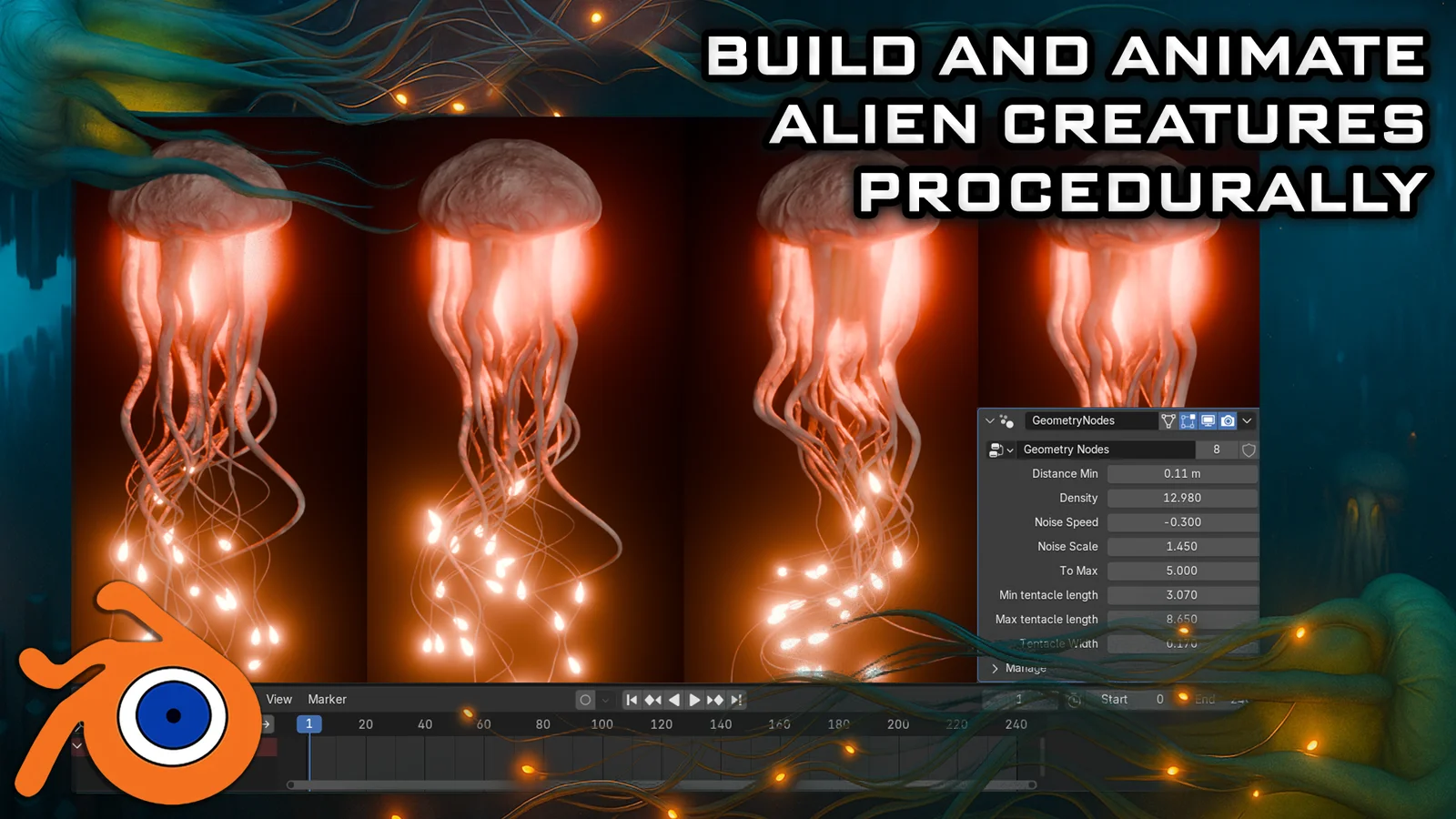
Task: Click the jump to first frame icon
Action: coord(632,701)
